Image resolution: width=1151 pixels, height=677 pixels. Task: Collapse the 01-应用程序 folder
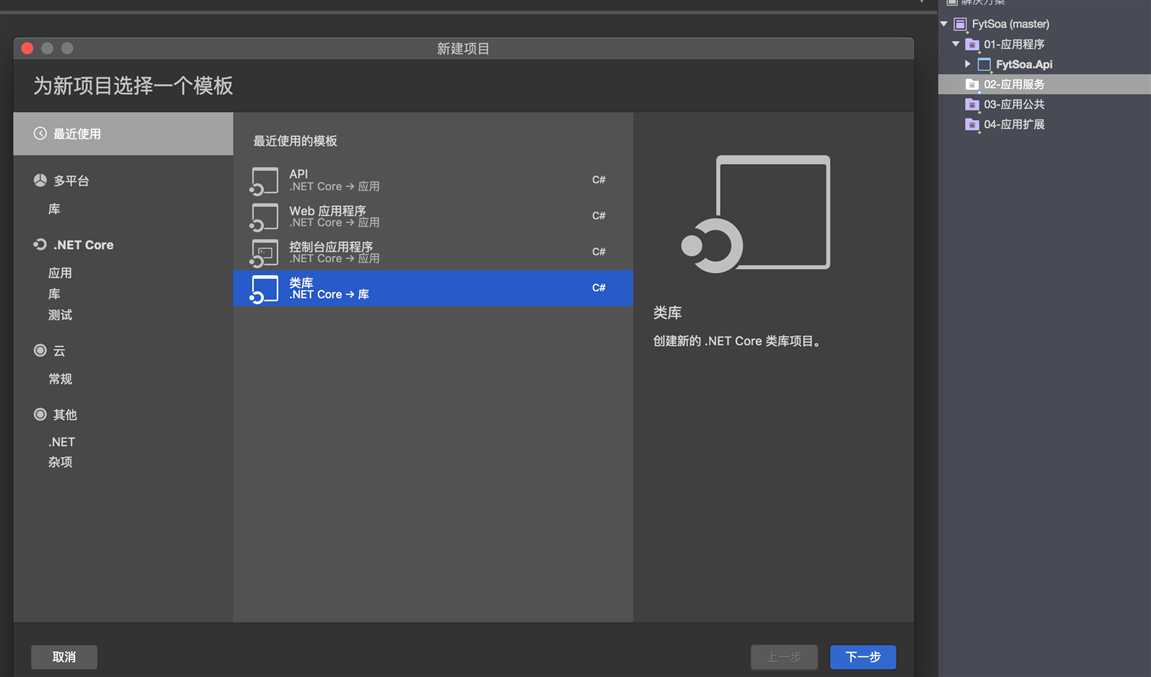[956, 44]
